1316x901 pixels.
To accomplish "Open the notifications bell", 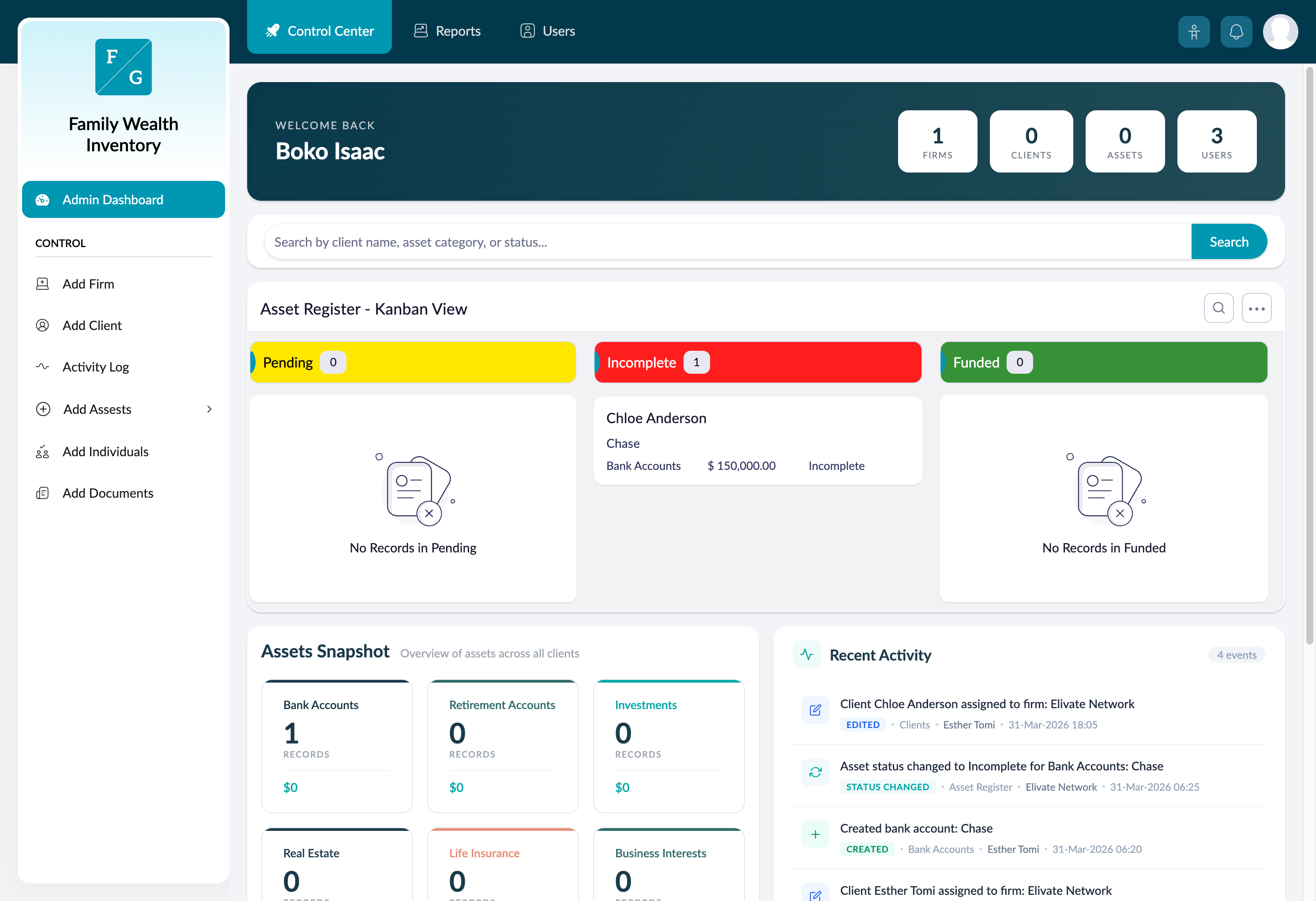I will 1236,31.
